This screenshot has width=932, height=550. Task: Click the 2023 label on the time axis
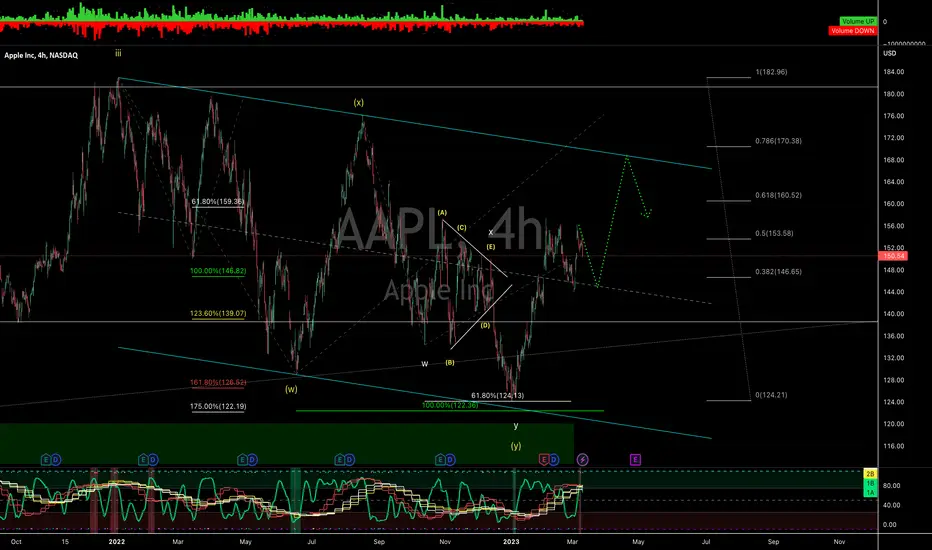[x=511, y=542]
